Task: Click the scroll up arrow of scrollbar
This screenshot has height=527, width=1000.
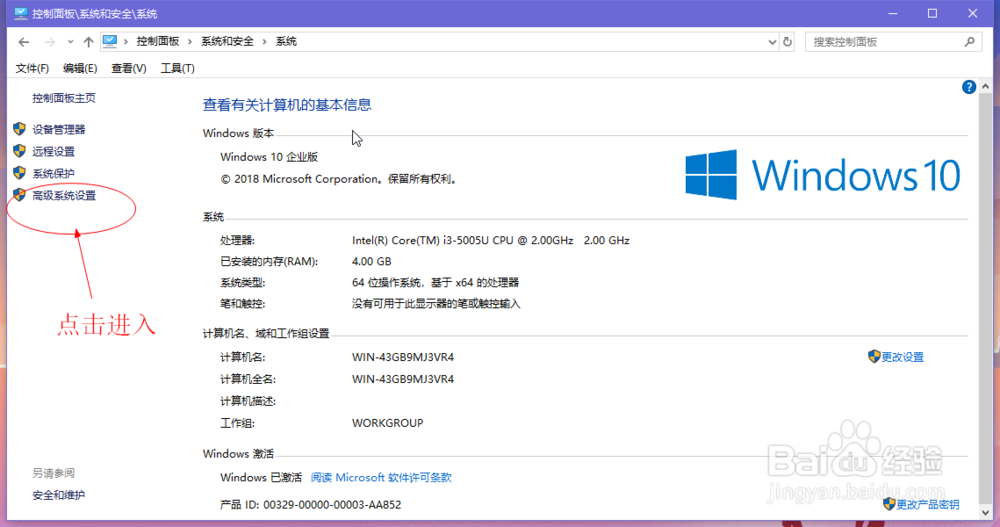Action: click(986, 87)
